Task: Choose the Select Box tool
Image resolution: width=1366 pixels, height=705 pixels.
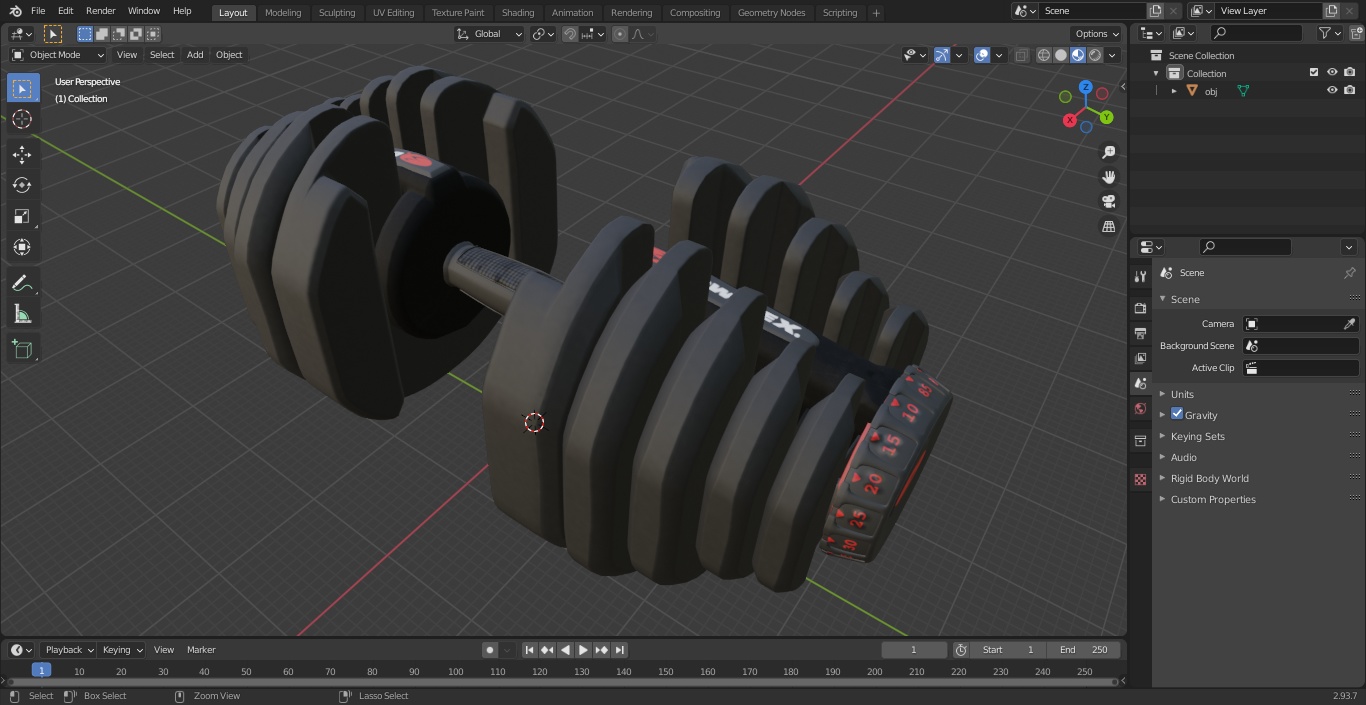Action: [x=22, y=88]
